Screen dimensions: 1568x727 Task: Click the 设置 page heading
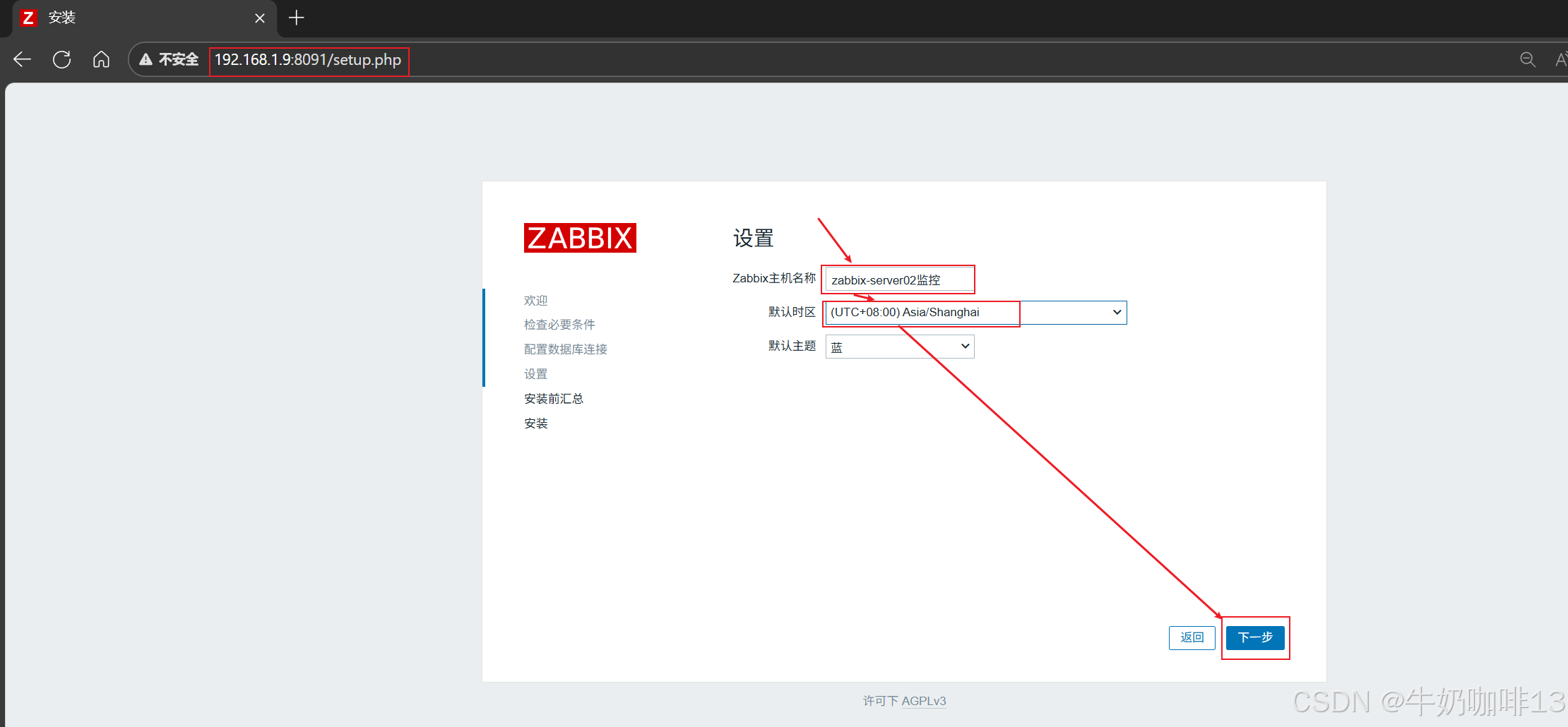(x=754, y=239)
